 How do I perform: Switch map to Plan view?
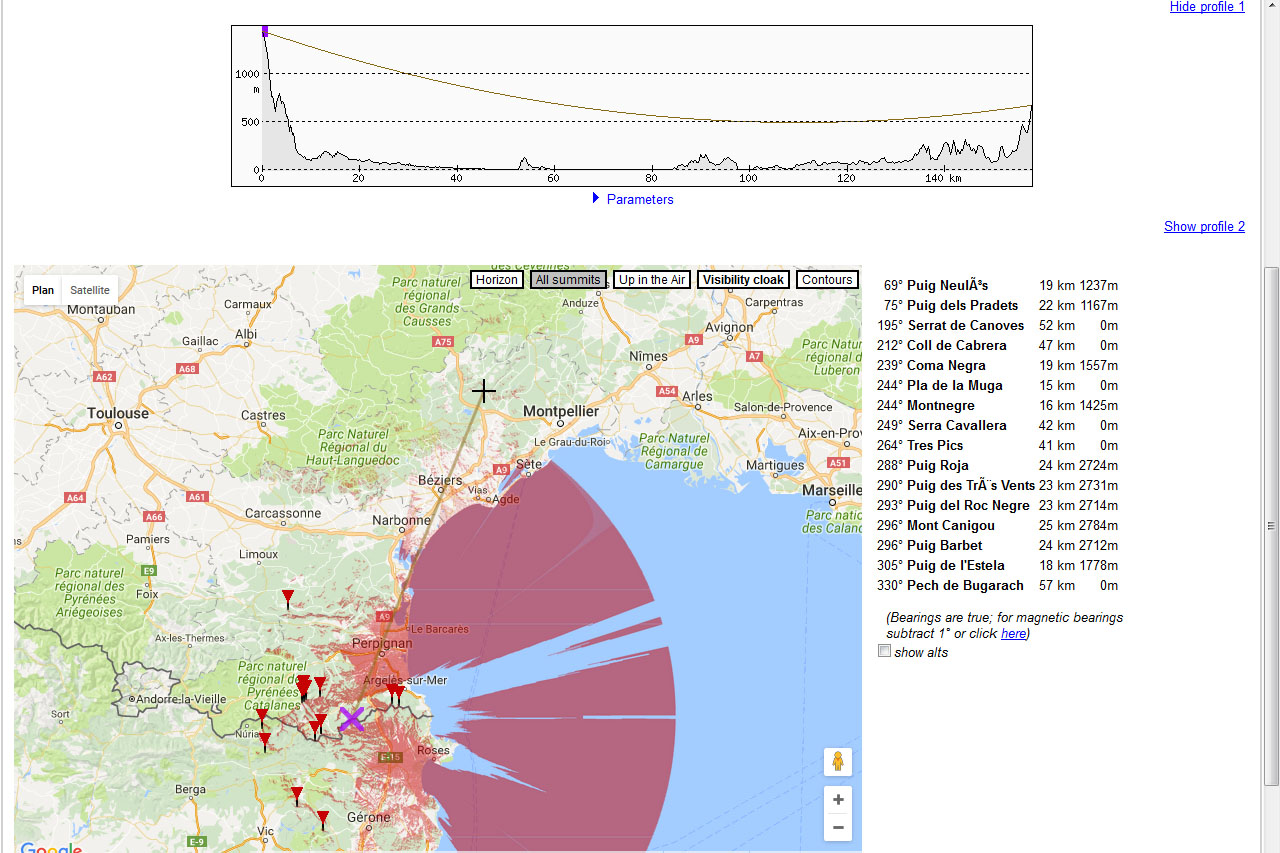coord(43,290)
